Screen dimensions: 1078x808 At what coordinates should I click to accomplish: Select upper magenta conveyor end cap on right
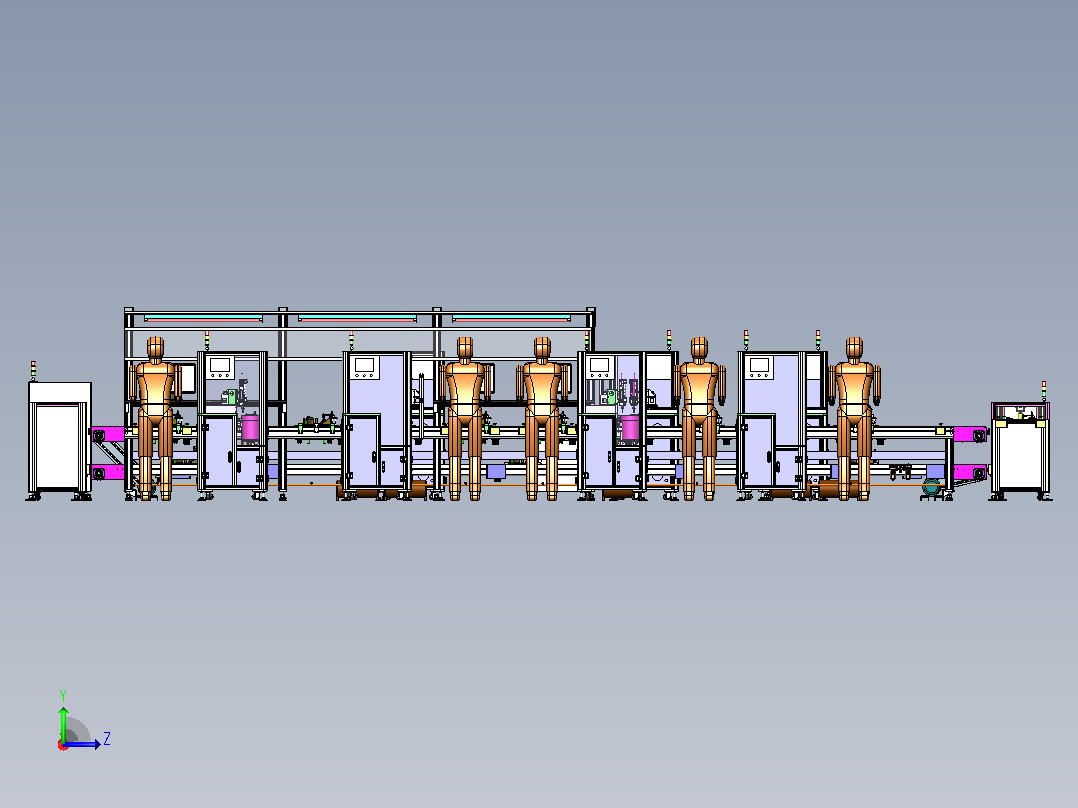[x=970, y=435]
